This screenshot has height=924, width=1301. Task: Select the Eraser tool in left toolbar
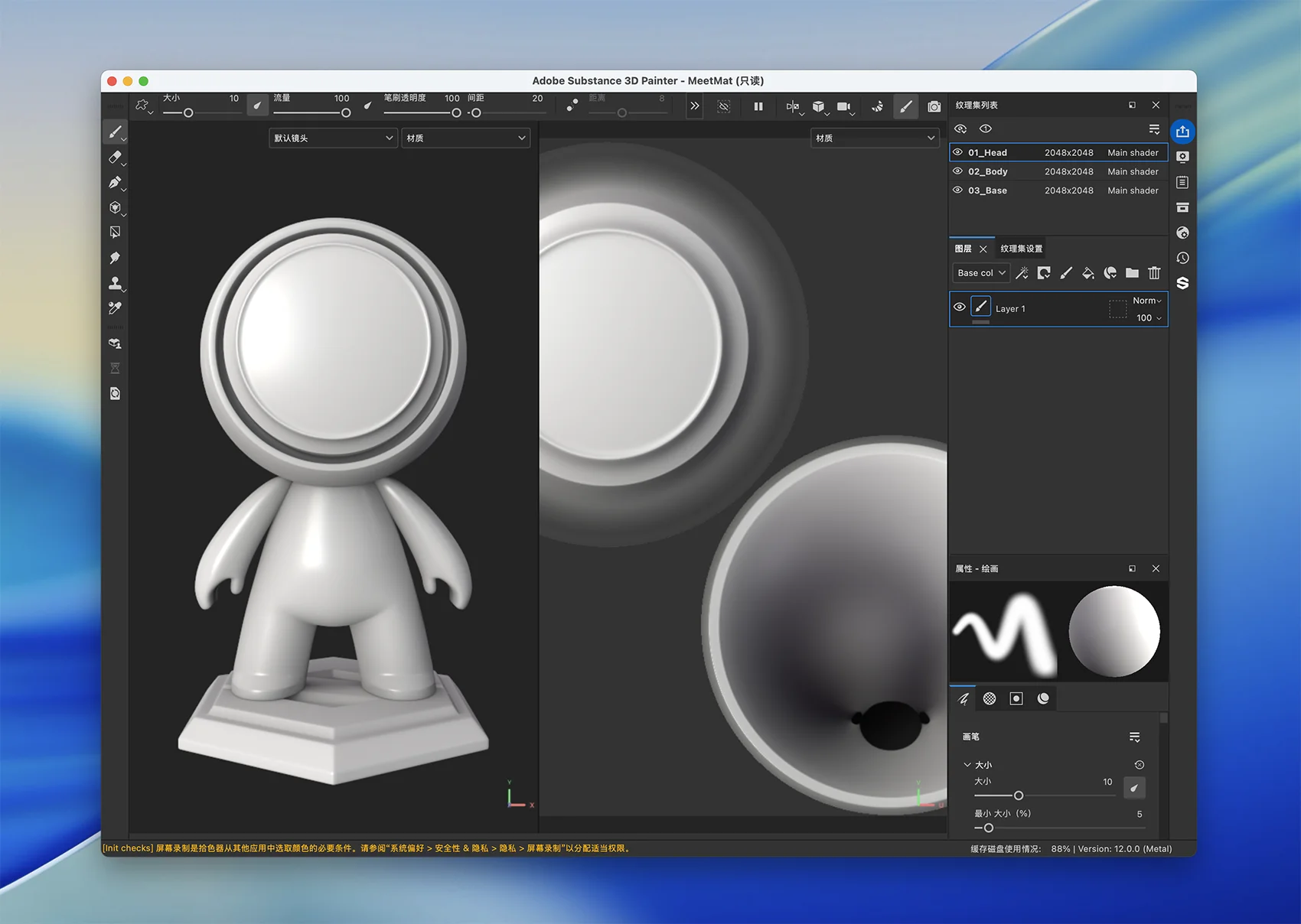point(115,158)
